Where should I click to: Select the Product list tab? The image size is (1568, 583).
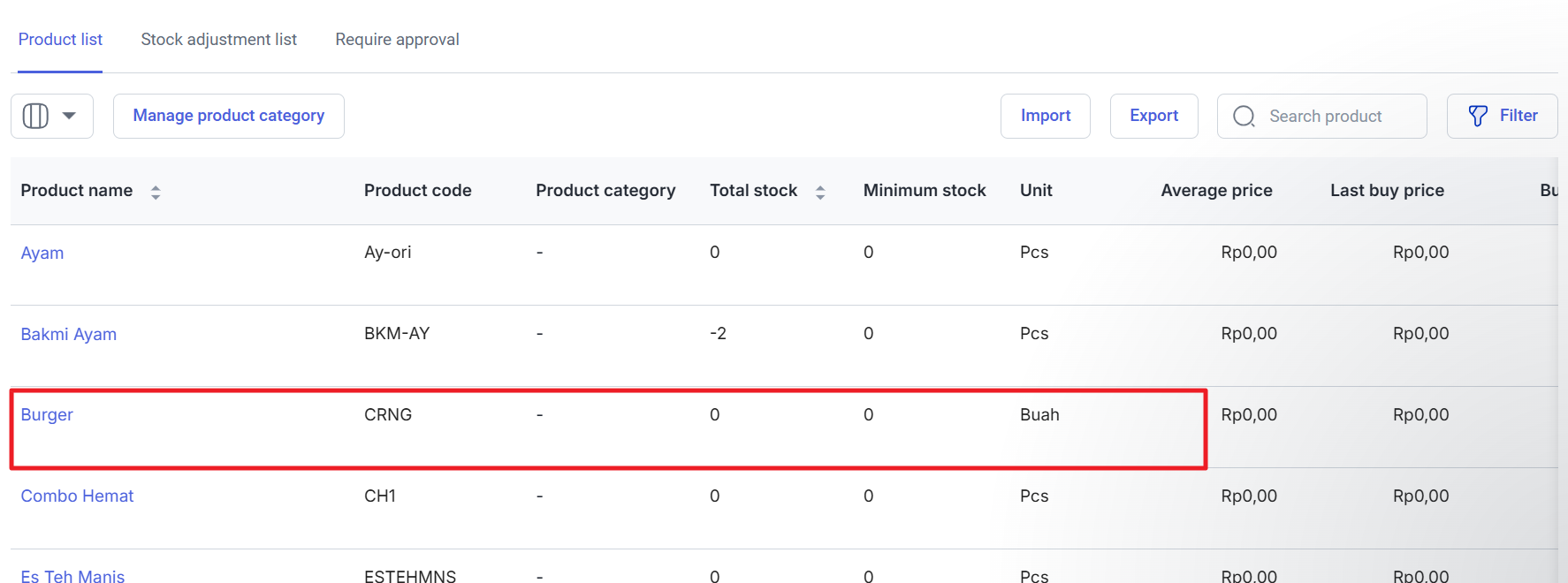(60, 40)
